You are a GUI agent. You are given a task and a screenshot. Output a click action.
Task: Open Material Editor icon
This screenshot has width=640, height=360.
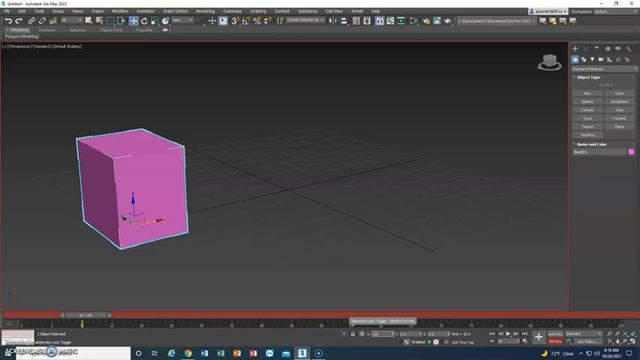pyautogui.click(x=414, y=21)
